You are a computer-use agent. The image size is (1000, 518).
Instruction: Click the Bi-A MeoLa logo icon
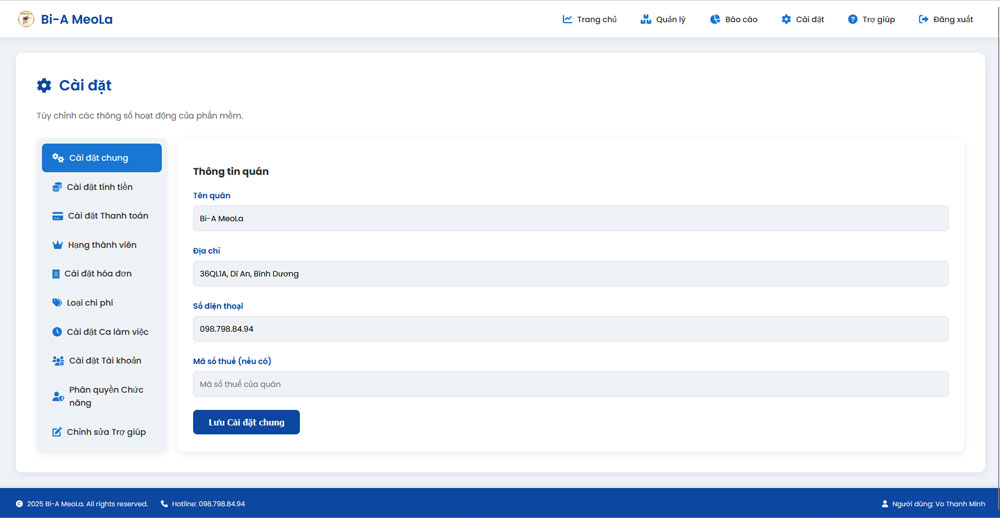[x=26, y=19]
